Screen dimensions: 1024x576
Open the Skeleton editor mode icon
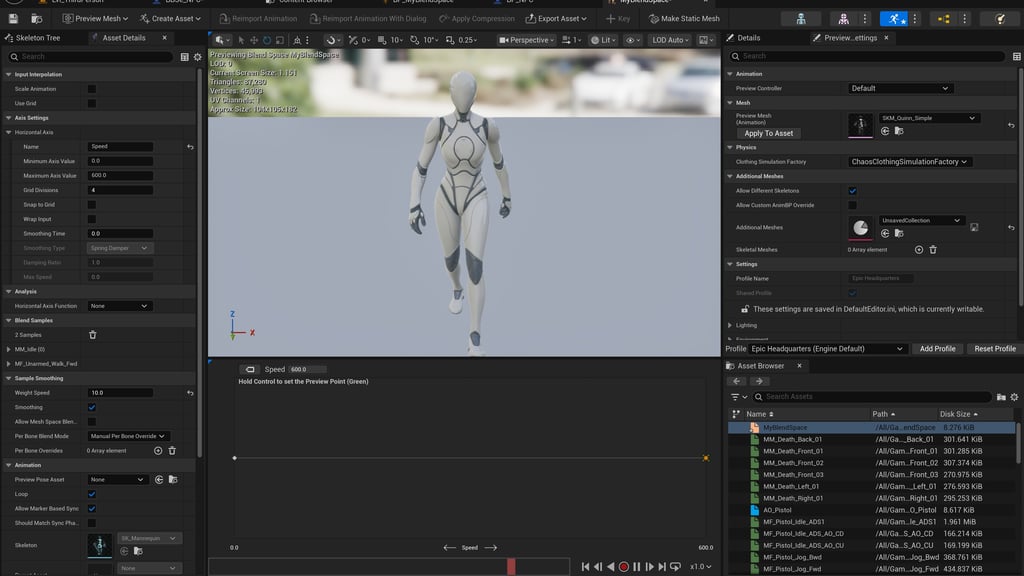801,18
